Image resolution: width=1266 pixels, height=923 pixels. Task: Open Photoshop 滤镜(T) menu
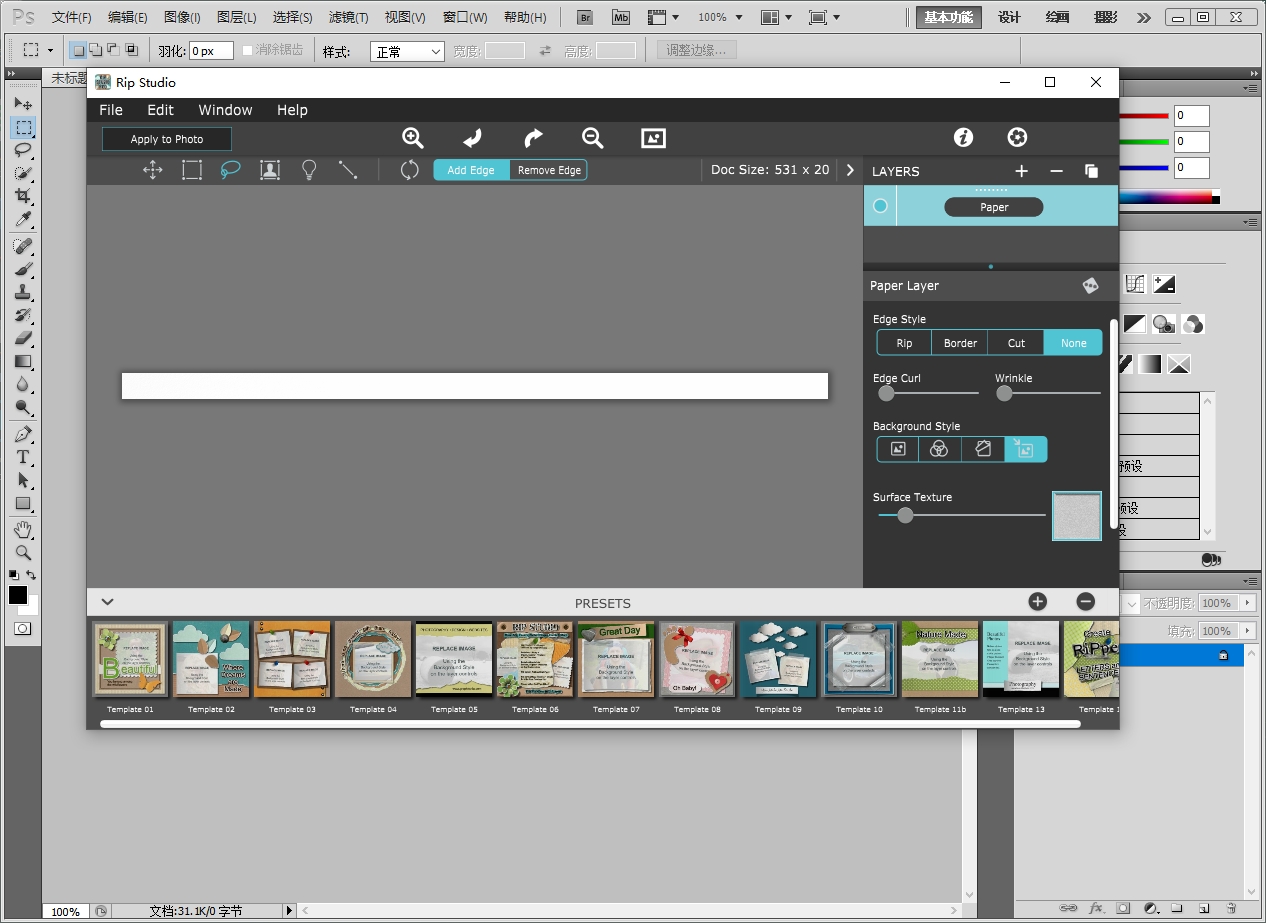349,18
